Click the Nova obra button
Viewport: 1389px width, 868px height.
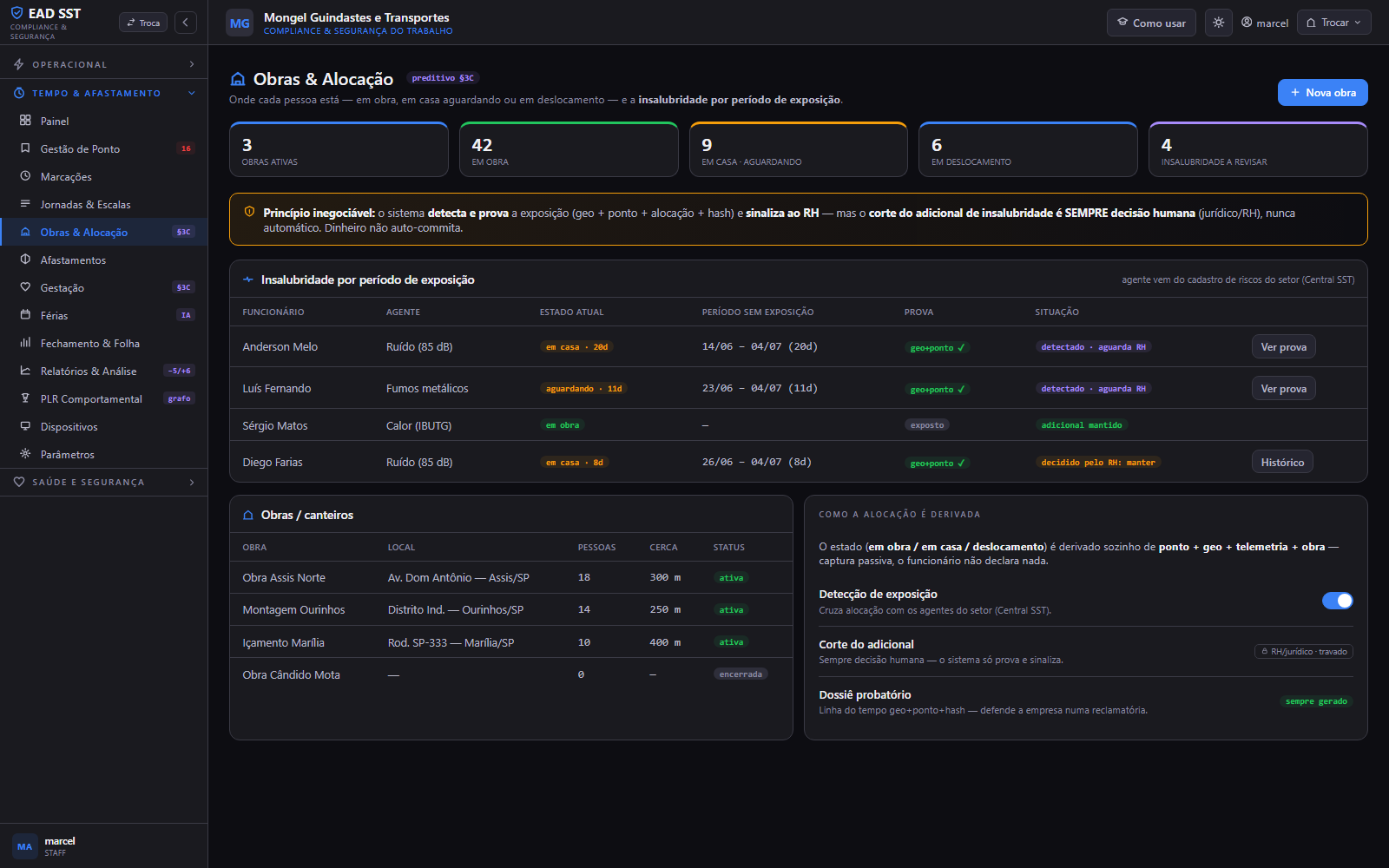tap(1322, 92)
